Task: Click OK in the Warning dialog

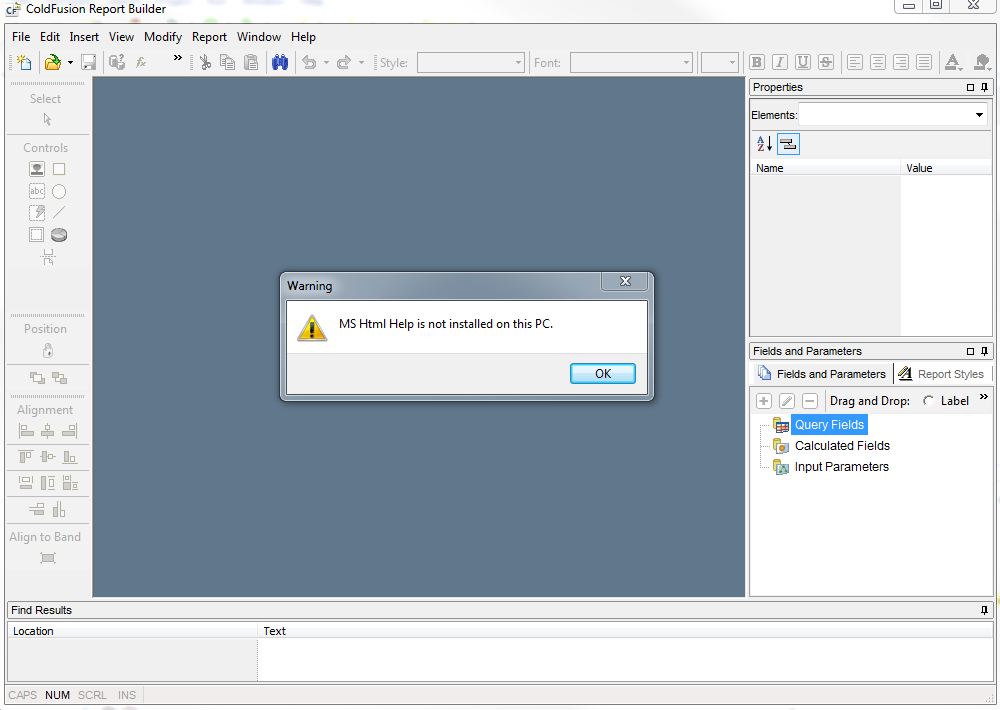Action: pos(603,373)
